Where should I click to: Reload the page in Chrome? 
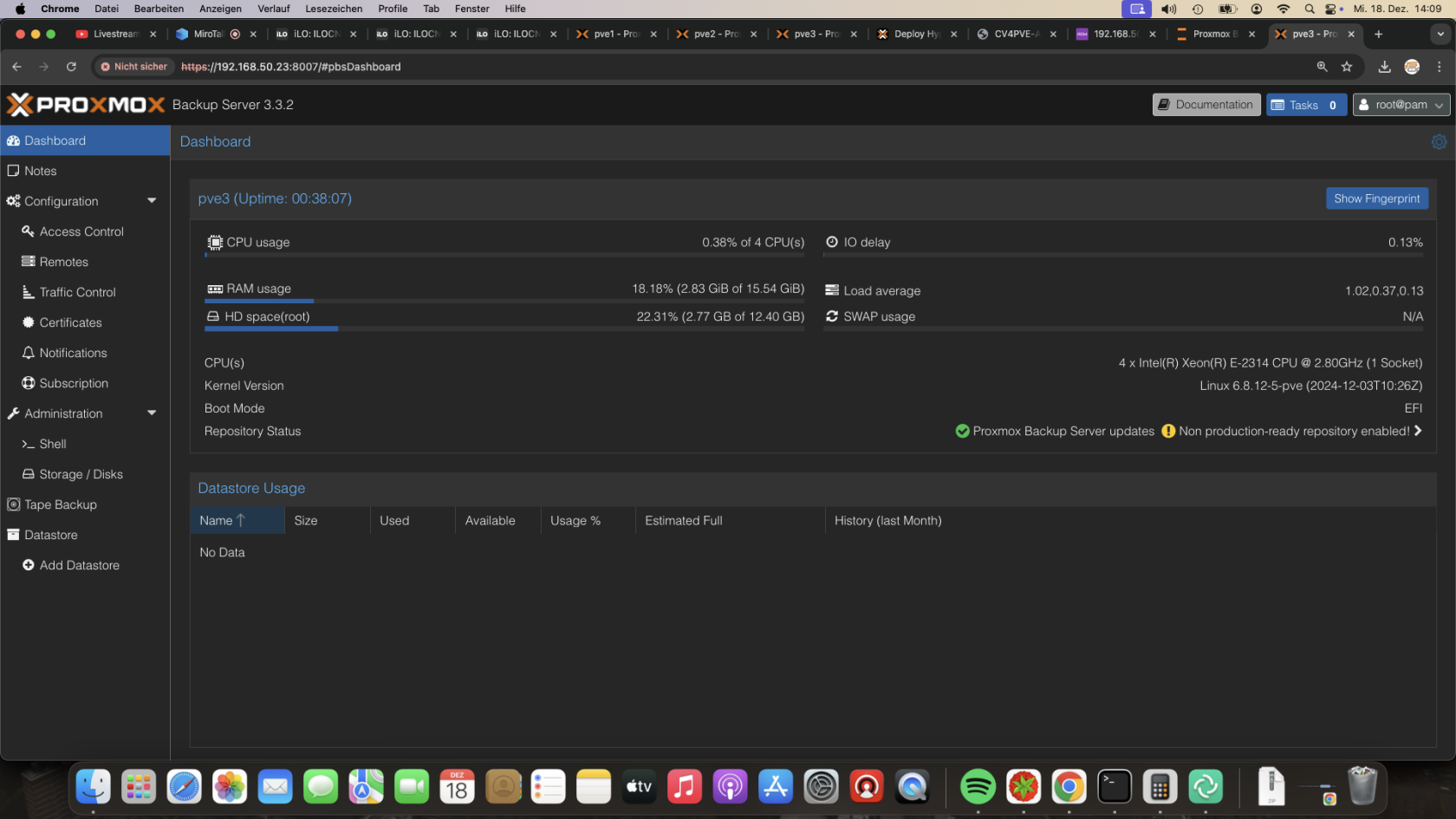(x=71, y=67)
